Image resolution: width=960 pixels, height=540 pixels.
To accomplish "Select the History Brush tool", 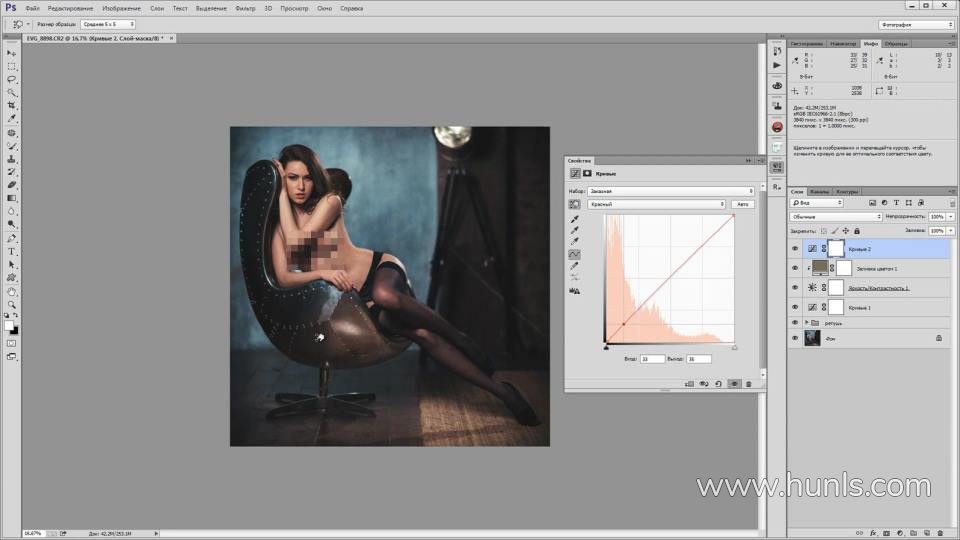I will 12,172.
